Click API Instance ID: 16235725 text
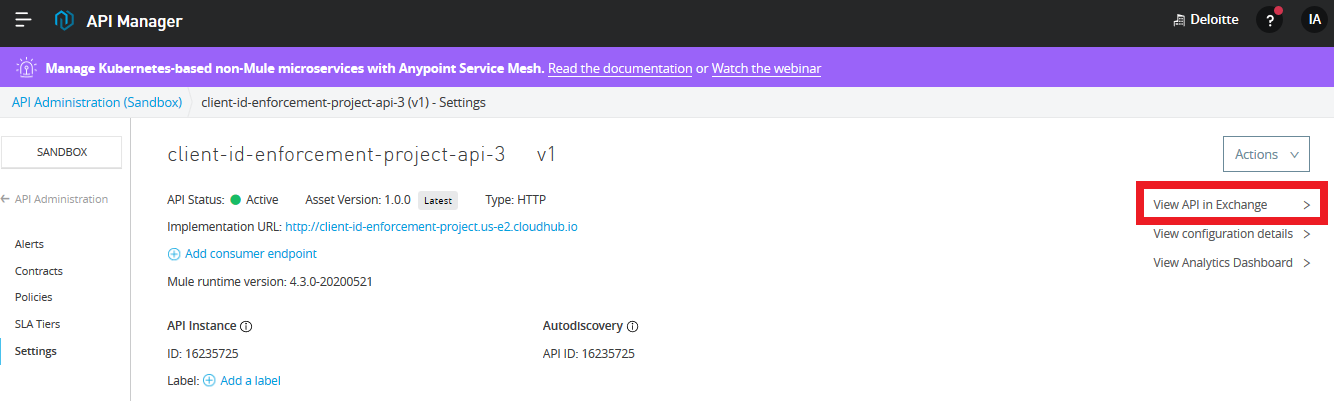Image resolution: width=1334 pixels, height=405 pixels. pyautogui.click(x=203, y=353)
